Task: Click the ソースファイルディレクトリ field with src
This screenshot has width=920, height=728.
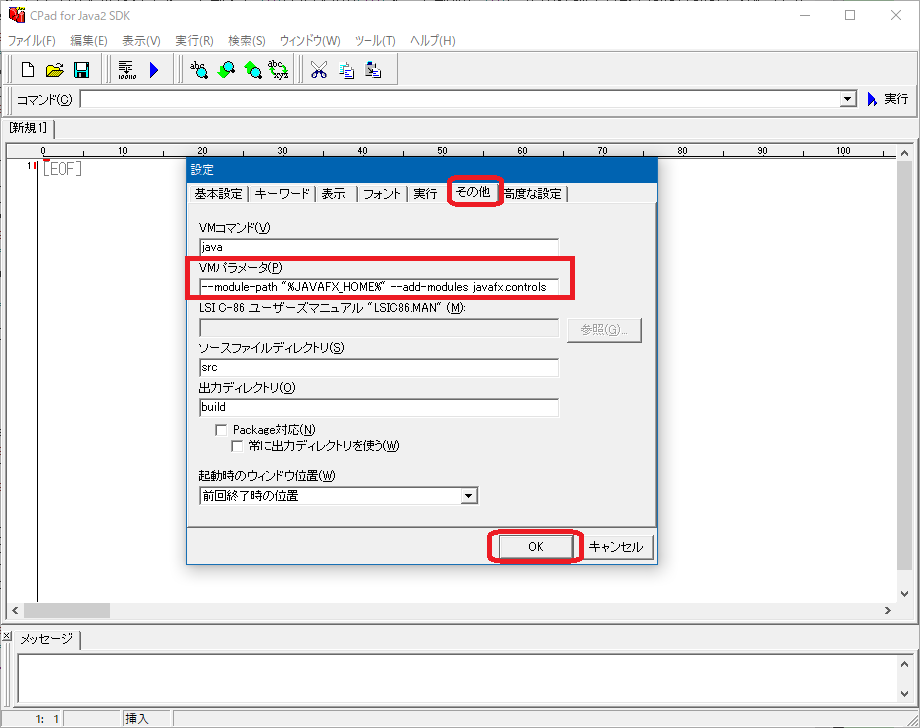Action: point(379,367)
